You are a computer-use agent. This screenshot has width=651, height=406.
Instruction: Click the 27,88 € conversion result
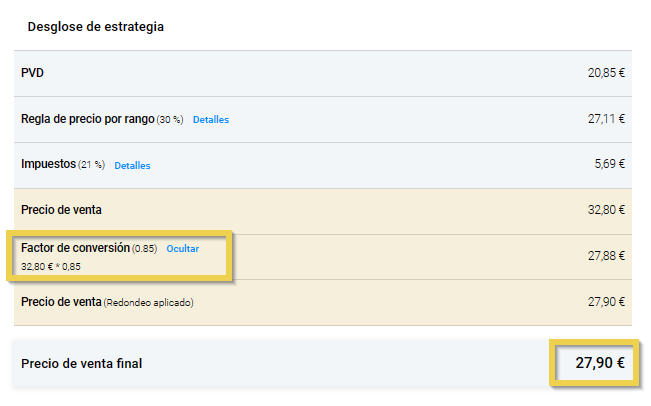606,256
